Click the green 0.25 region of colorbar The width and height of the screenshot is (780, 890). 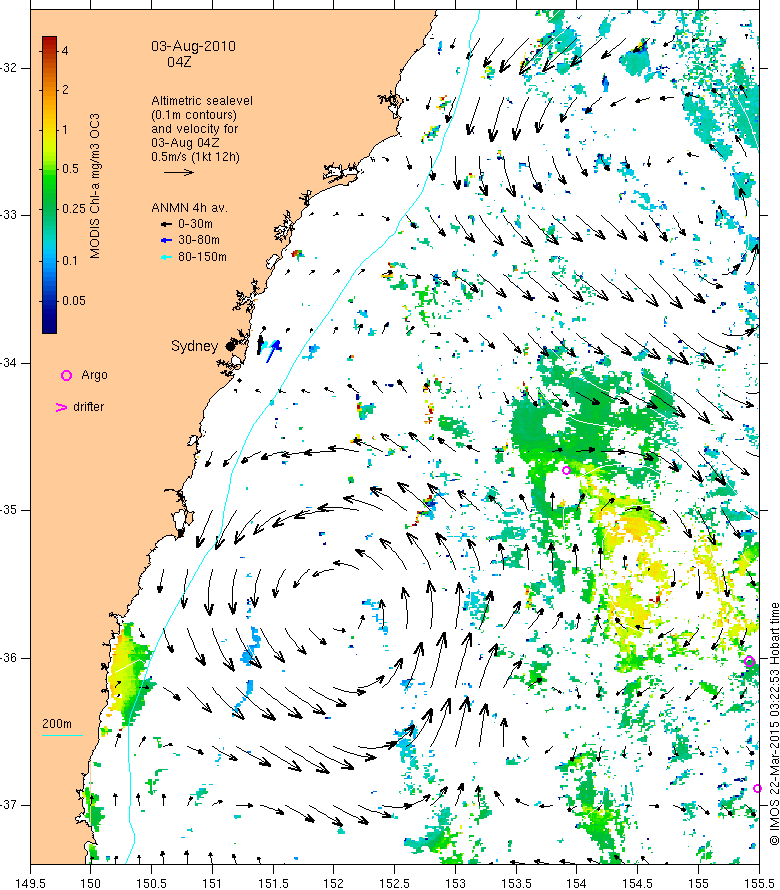pyautogui.click(x=49, y=209)
